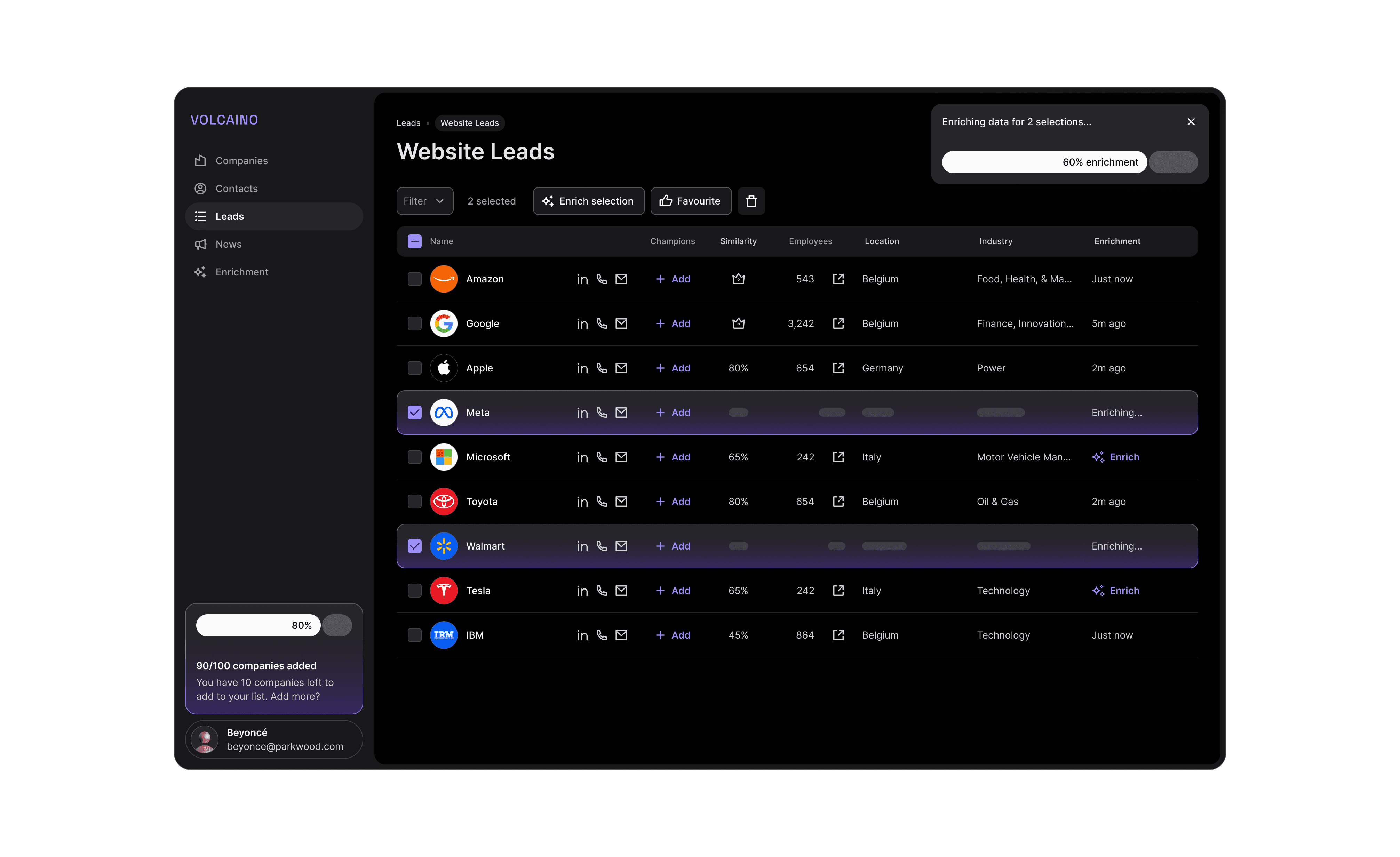Click the email icon for IBM
The image size is (1400, 857).
pos(621,635)
